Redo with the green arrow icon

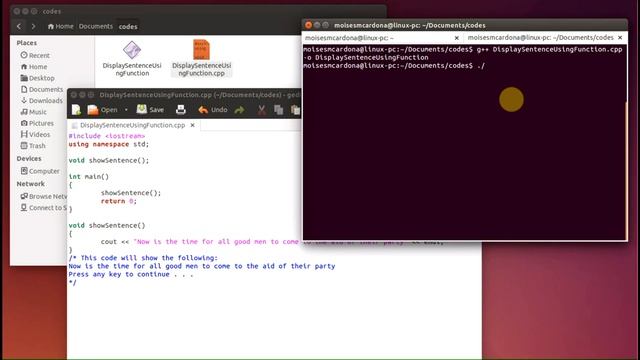(240, 109)
